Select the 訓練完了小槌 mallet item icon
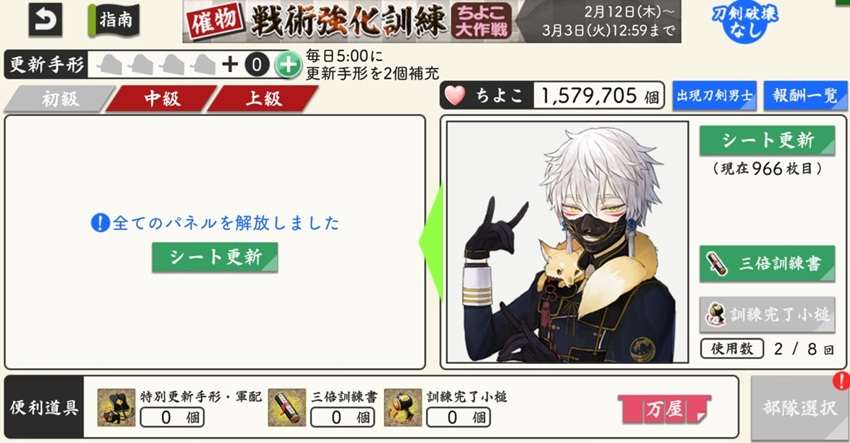The width and height of the screenshot is (850, 443). click(x=403, y=407)
